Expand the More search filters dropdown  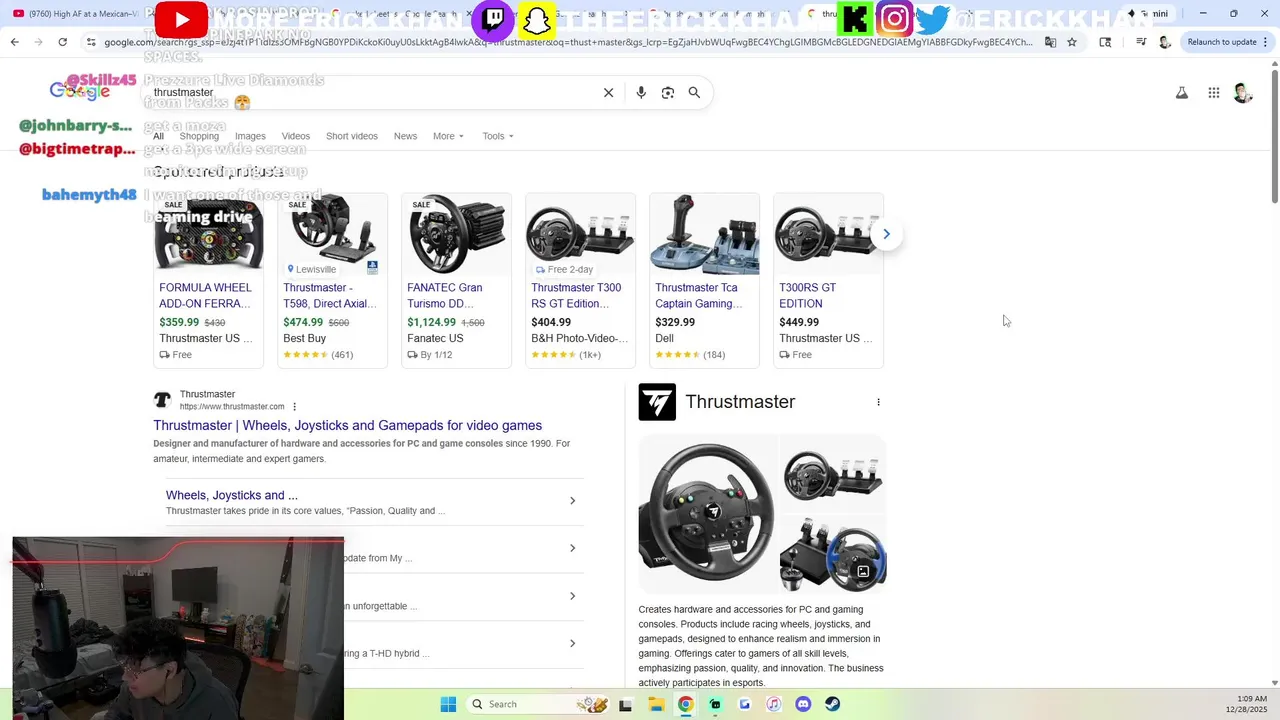click(448, 136)
